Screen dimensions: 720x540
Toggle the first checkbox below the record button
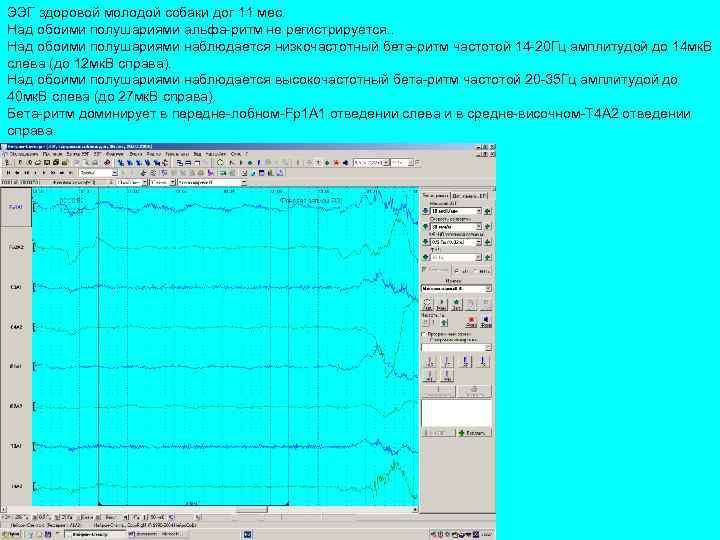click(x=424, y=334)
